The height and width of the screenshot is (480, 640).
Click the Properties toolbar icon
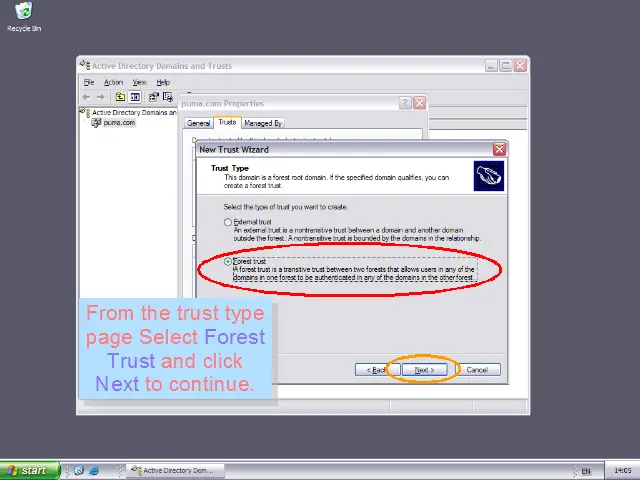point(154,97)
